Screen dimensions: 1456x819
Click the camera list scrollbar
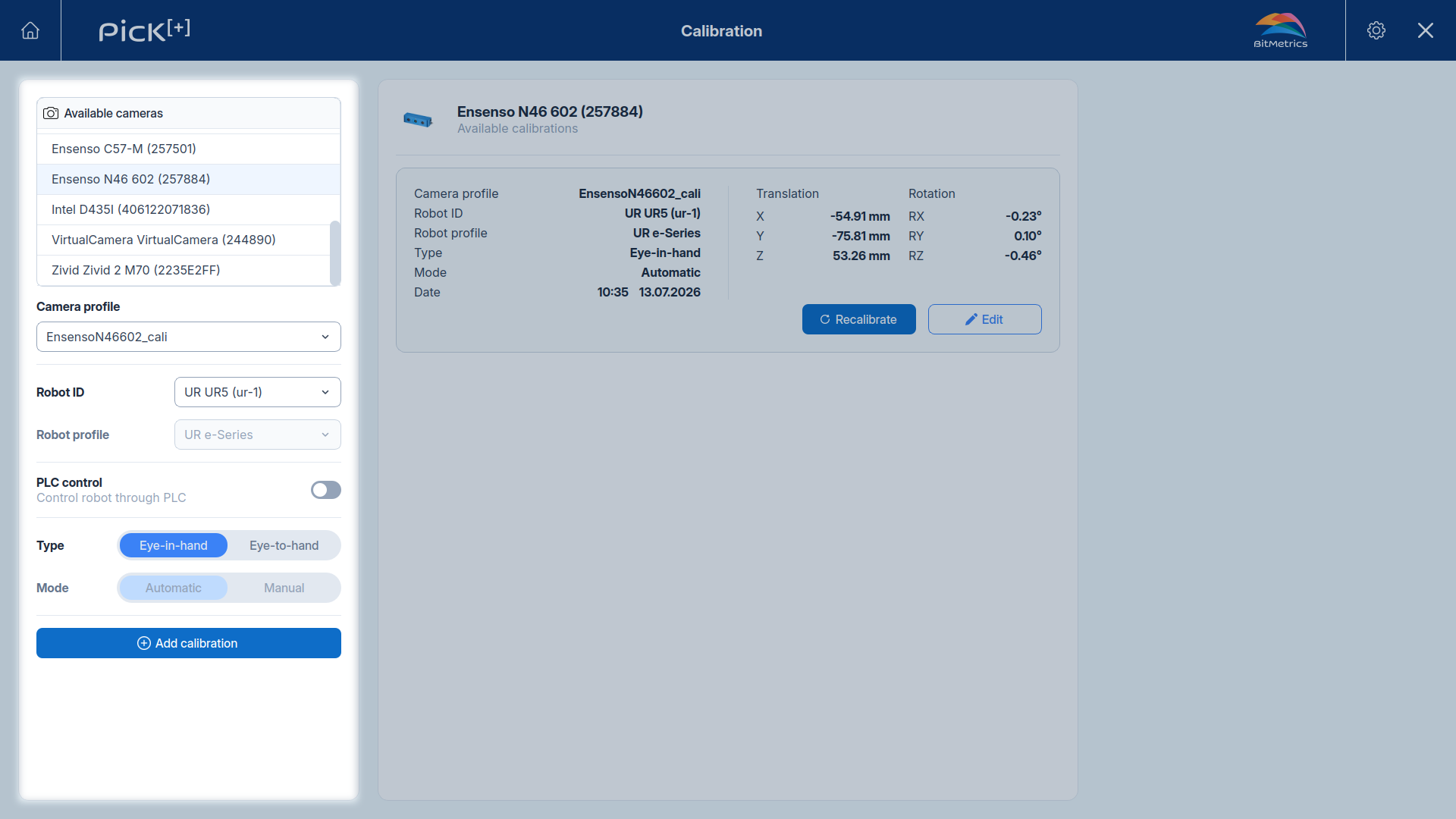tap(335, 253)
